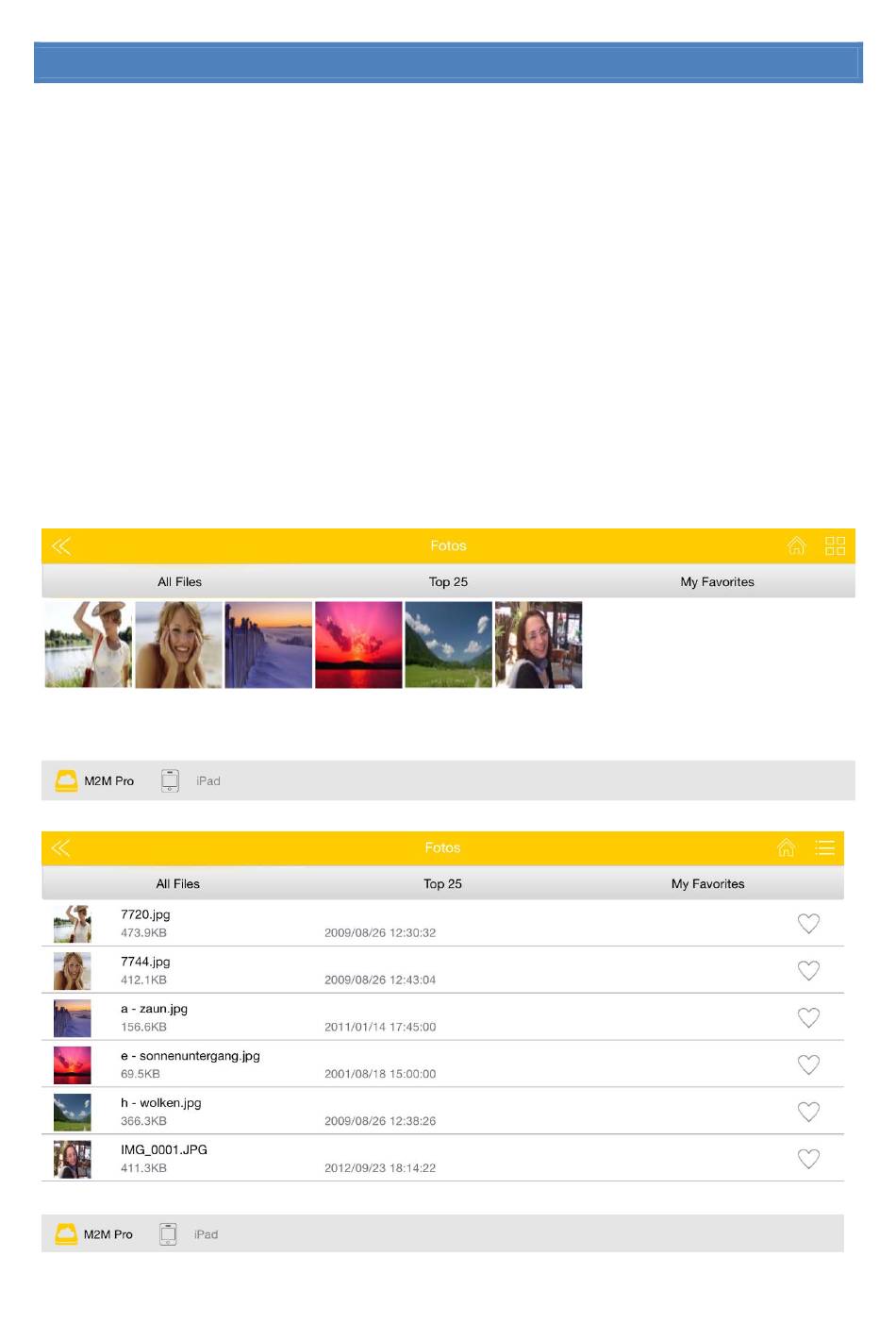Open All Files tab in grid view
The image size is (896, 1340).
(x=179, y=582)
